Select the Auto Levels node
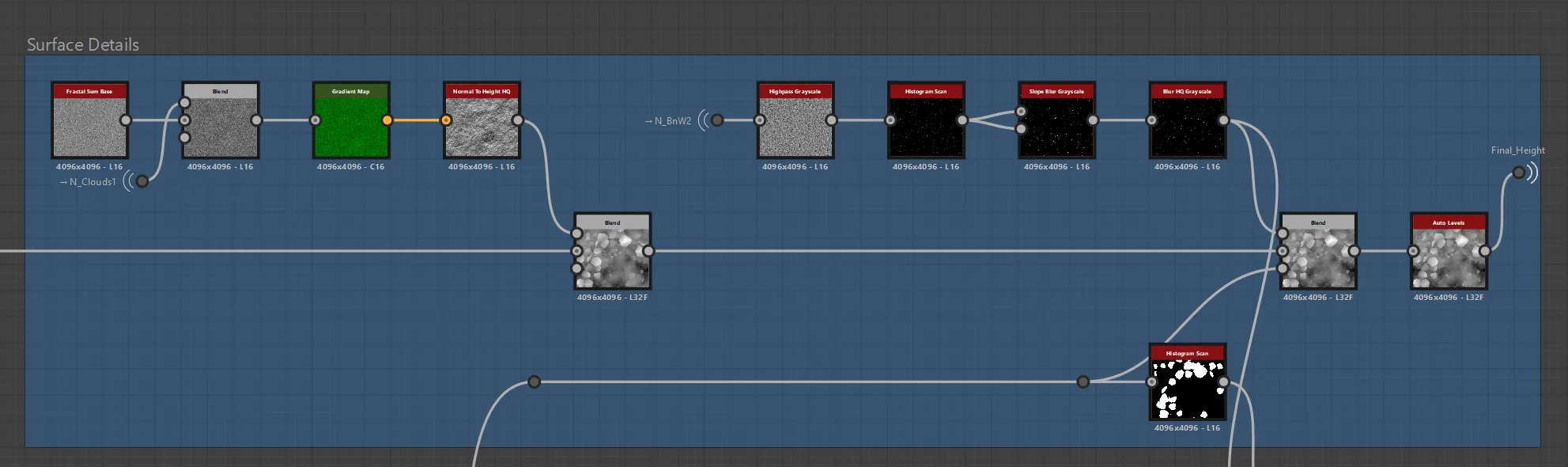1568x467 pixels. (1449, 251)
